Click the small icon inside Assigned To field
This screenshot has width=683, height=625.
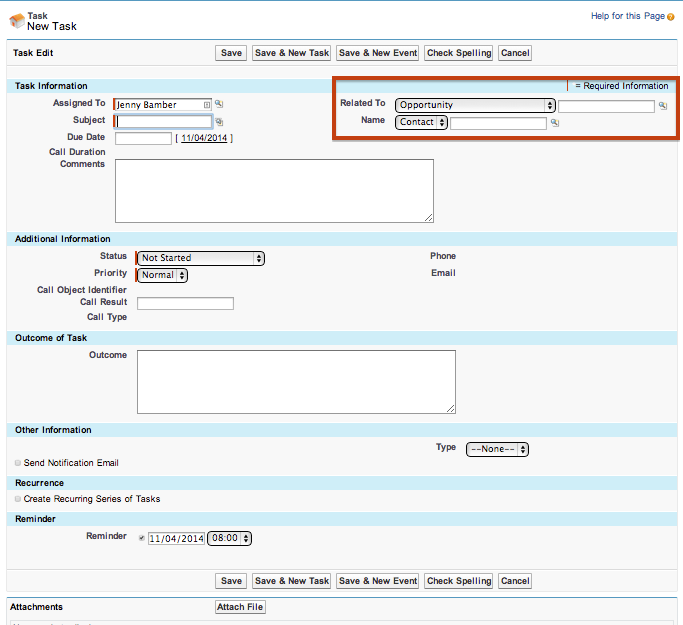coord(207,105)
